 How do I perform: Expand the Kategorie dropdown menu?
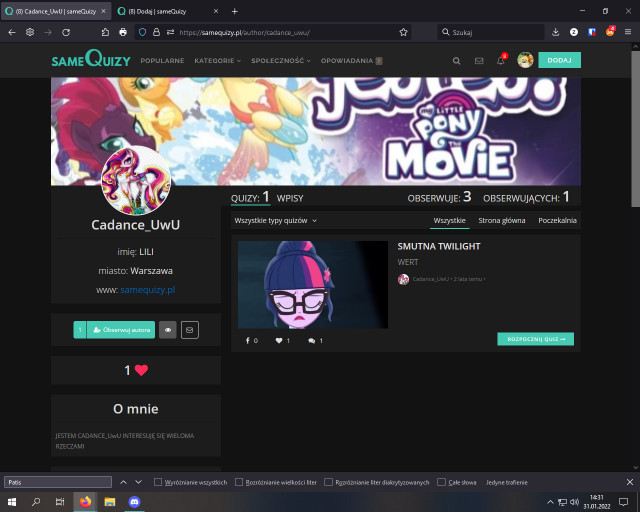point(219,60)
